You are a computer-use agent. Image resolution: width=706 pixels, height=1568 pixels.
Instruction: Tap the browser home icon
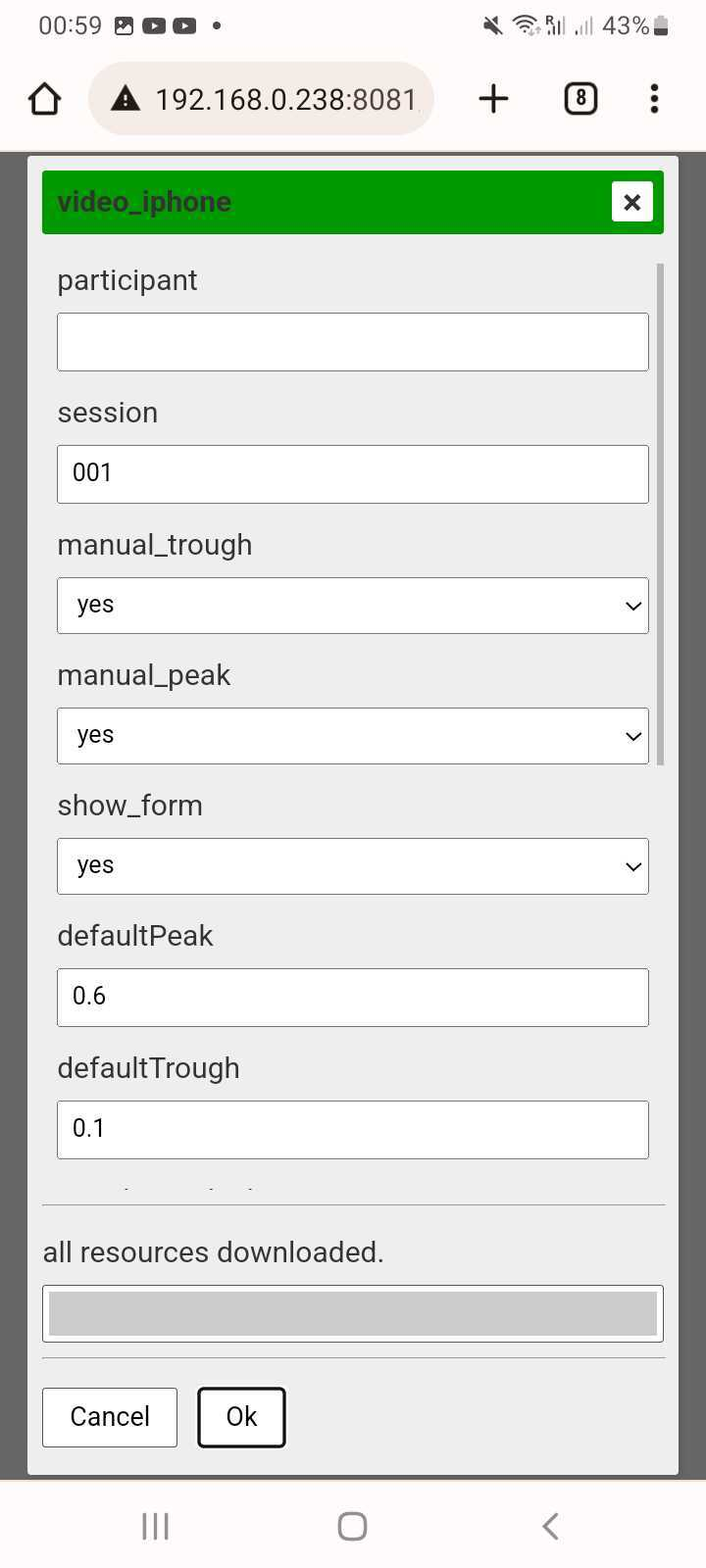coord(45,99)
